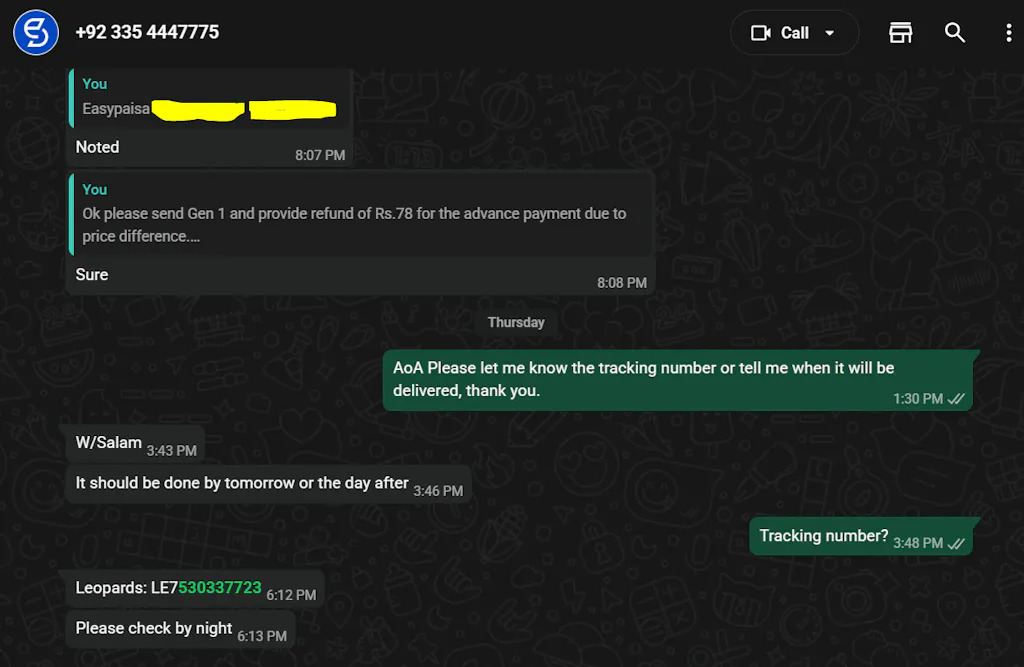Open the contact's profile picture avatar
Viewport: 1024px width, 667px height.
pos(36,33)
